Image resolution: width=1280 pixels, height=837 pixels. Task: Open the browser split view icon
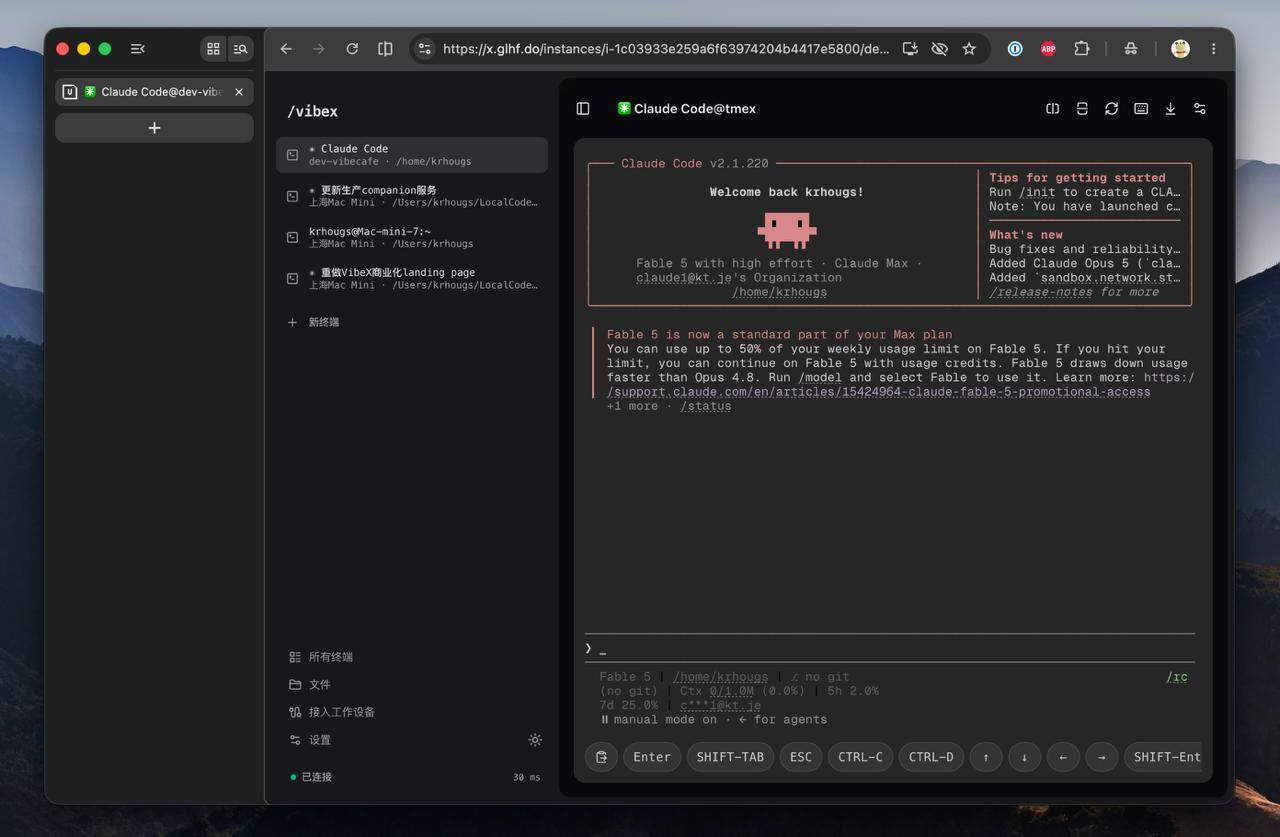point(385,48)
